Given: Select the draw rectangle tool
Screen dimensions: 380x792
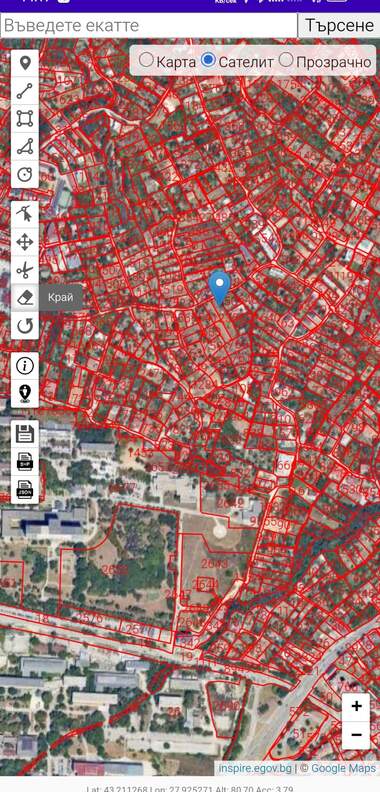Looking at the screenshot, I should (x=25, y=119).
